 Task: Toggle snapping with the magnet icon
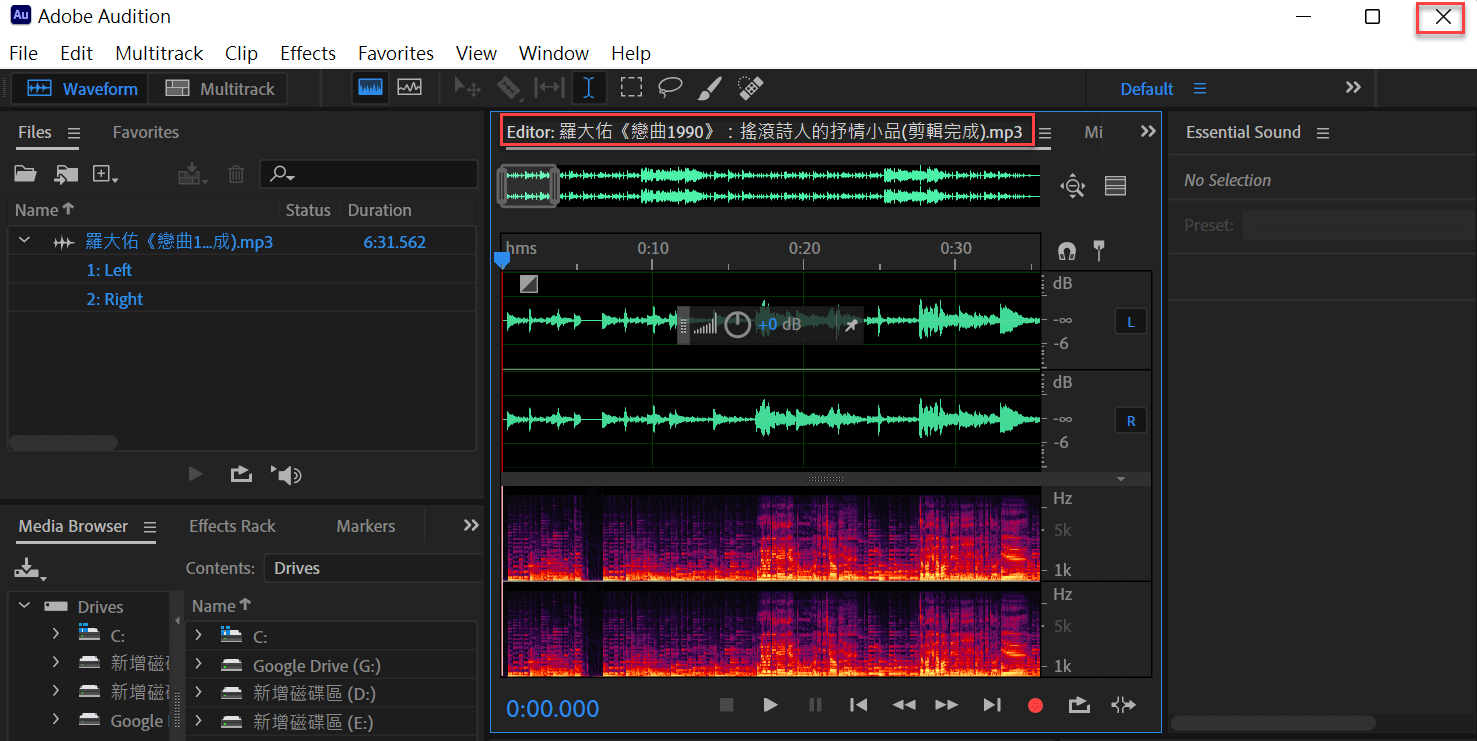point(1067,250)
